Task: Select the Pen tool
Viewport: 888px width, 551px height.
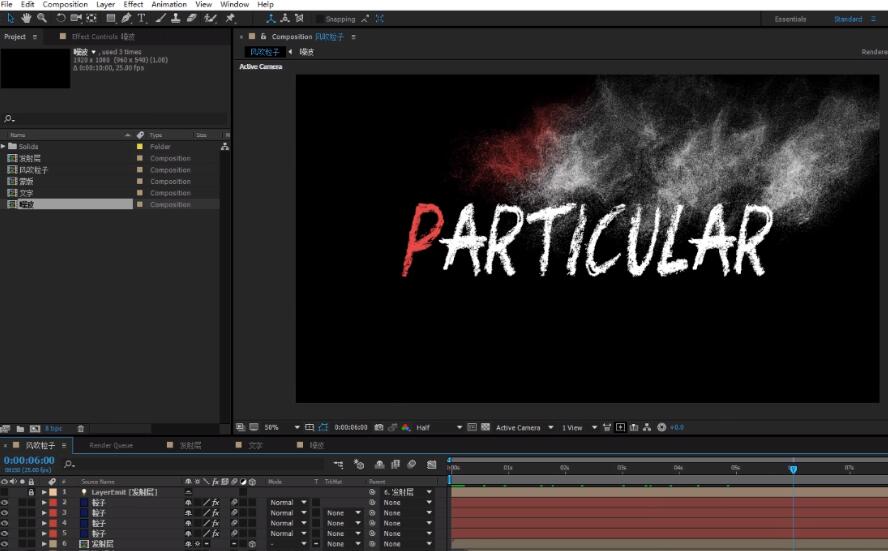Action: (126, 18)
